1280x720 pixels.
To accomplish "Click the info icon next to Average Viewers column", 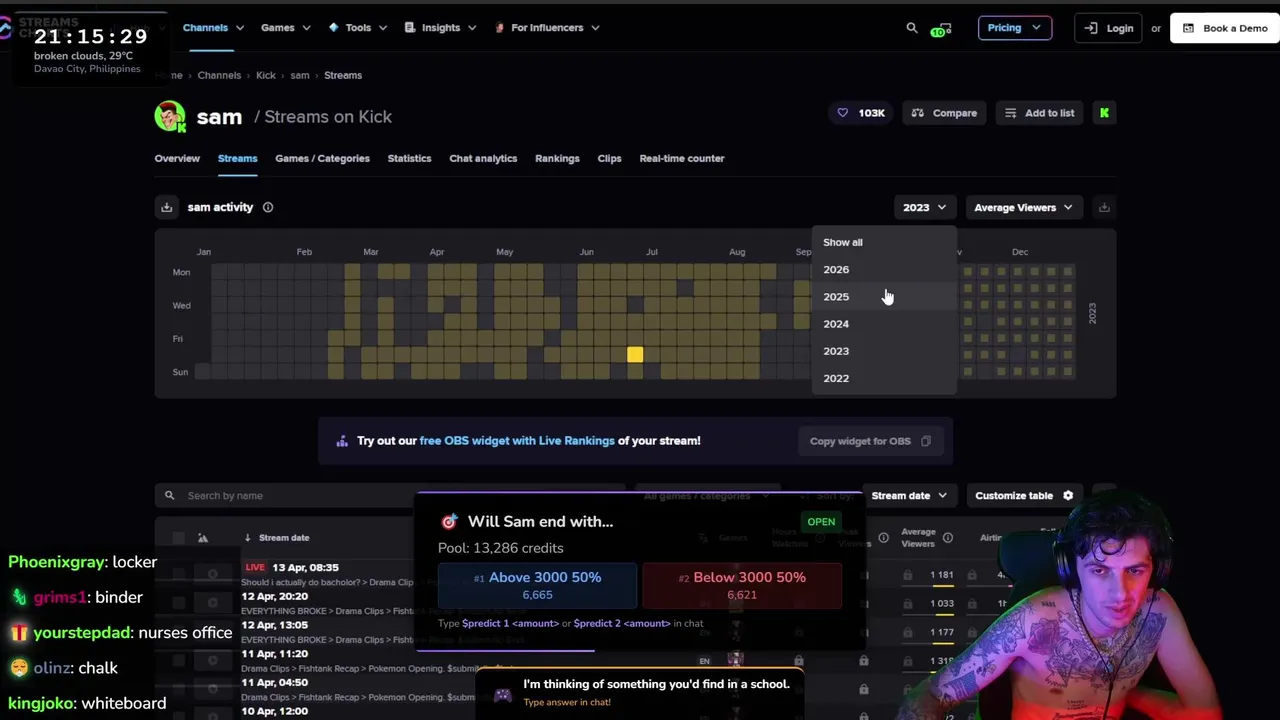I will [947, 538].
